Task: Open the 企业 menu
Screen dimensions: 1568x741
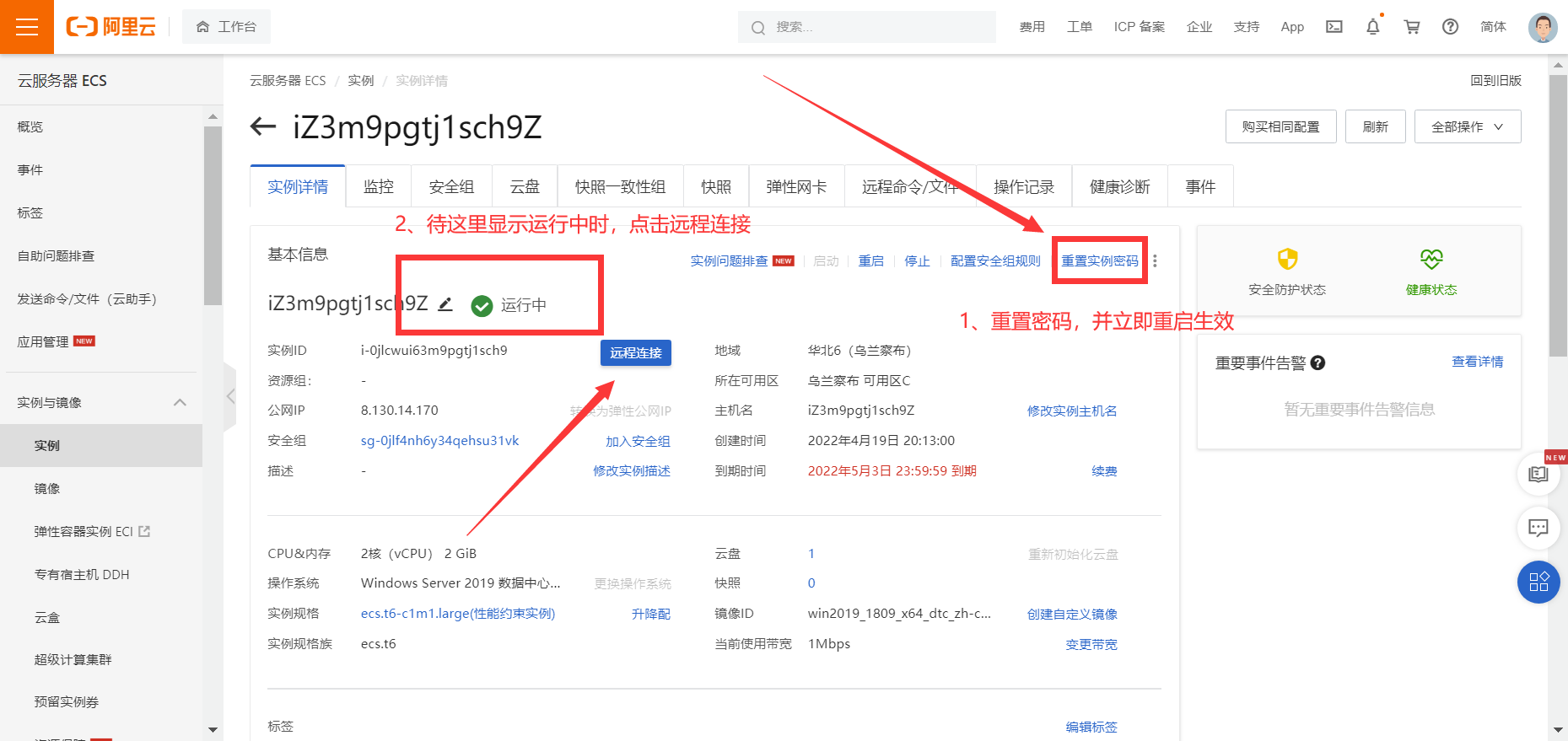Action: coord(1199,27)
